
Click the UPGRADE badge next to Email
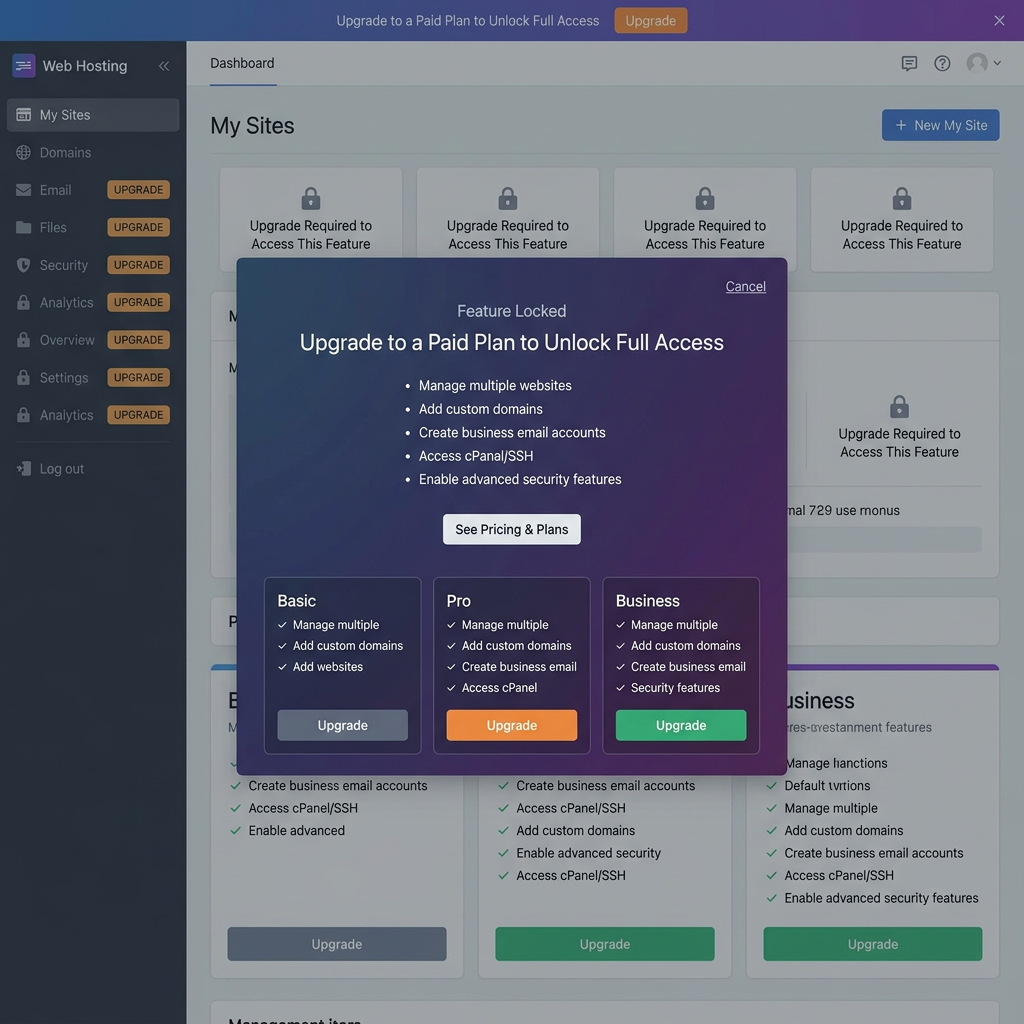click(138, 190)
